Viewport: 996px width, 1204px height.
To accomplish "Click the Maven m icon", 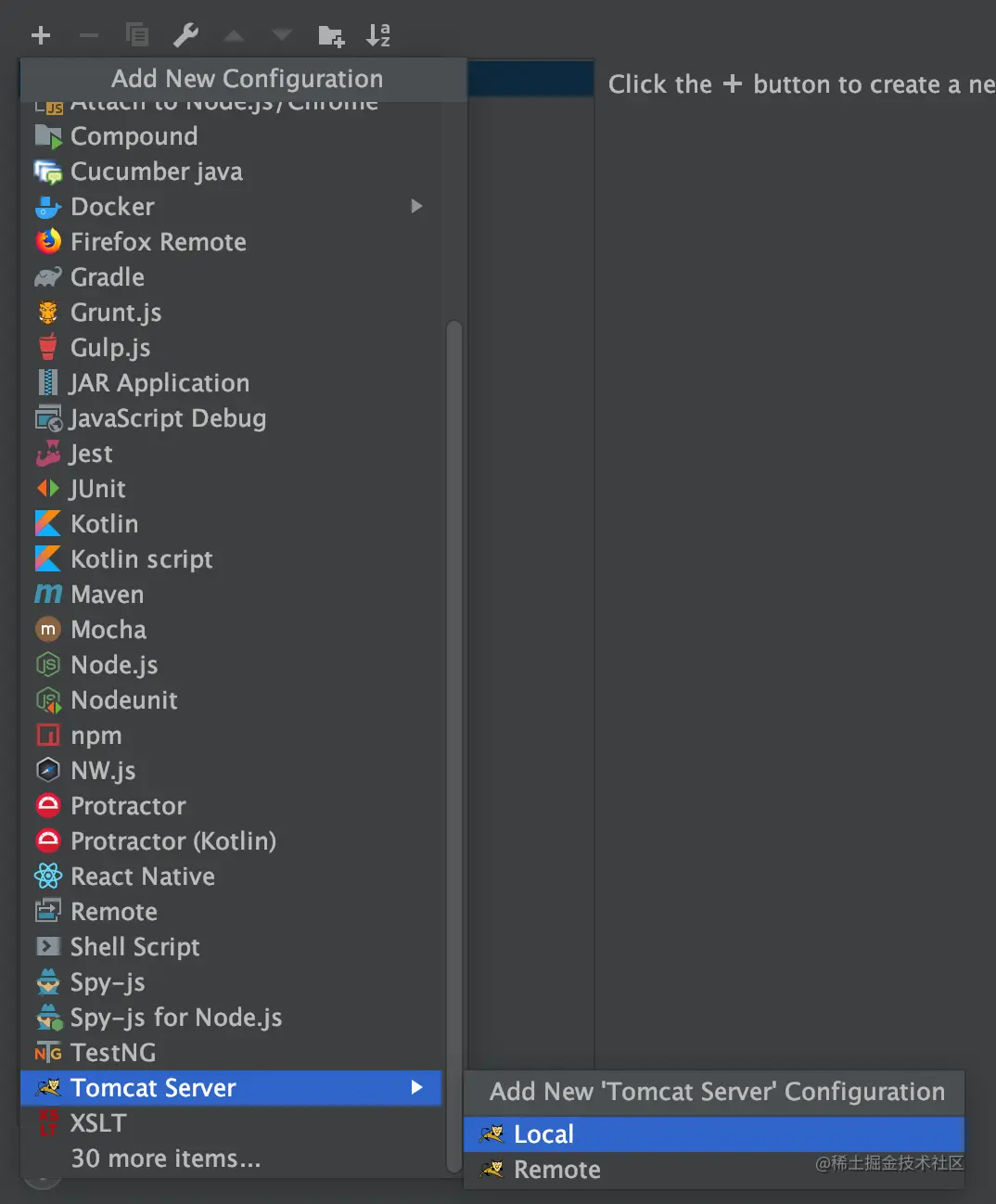I will tap(48, 595).
